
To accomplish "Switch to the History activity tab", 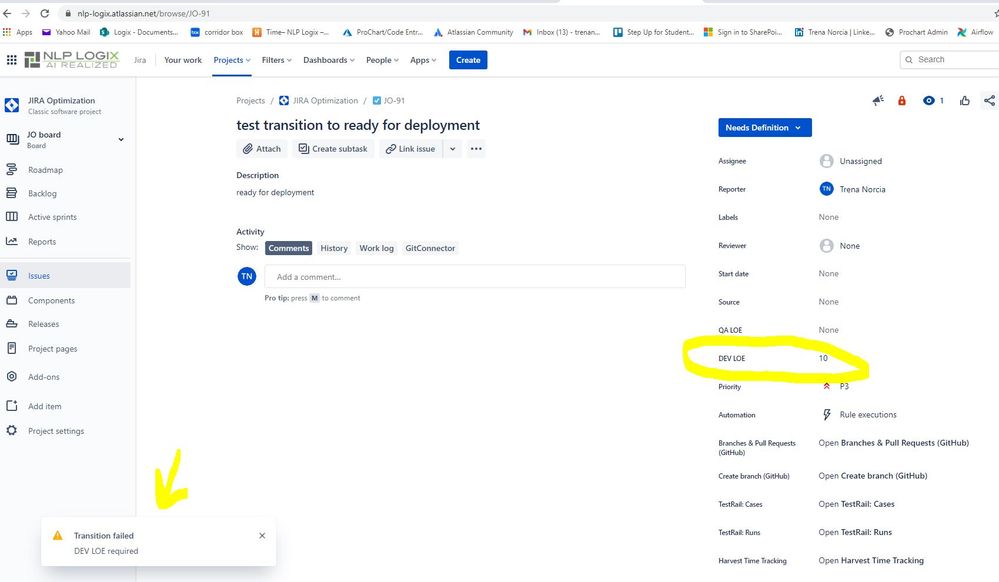I will pyautogui.click(x=334, y=248).
